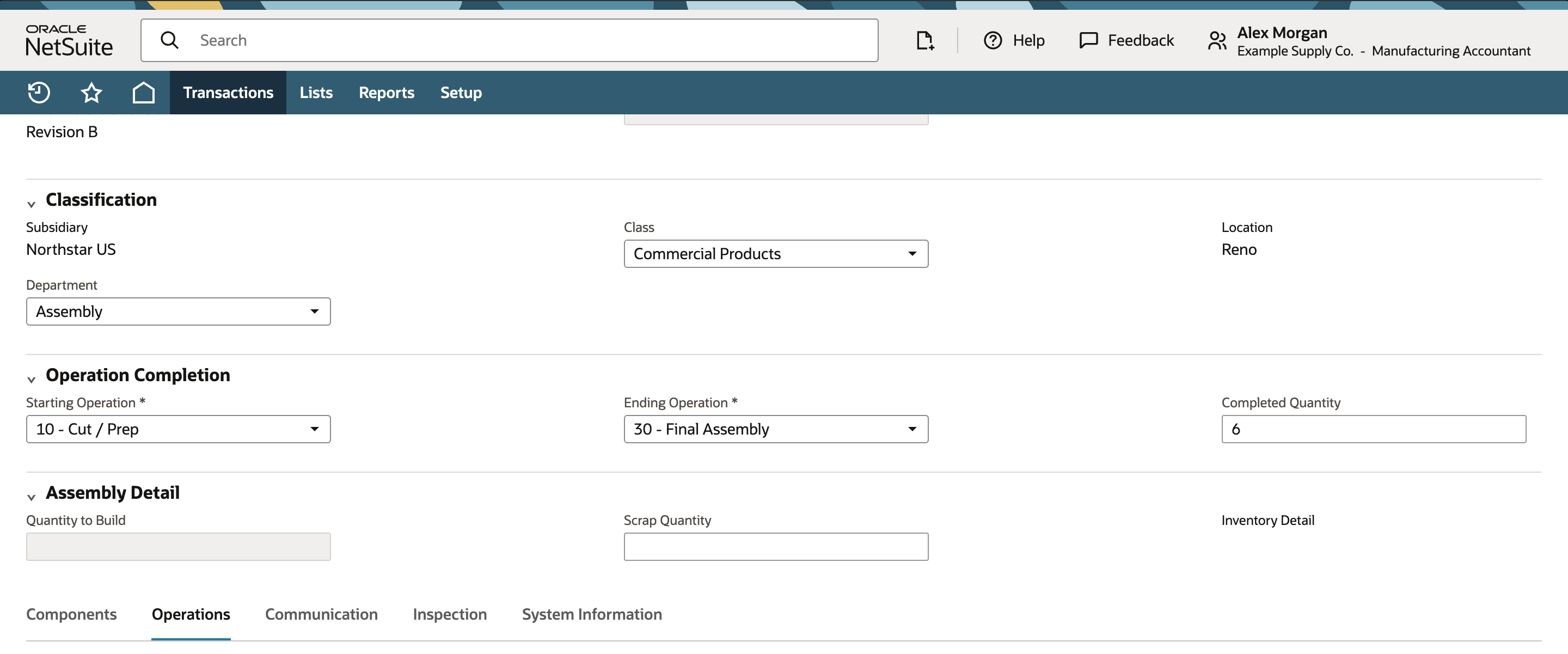Open the Setup menu
This screenshot has height=654, width=1568.
coord(461,93)
